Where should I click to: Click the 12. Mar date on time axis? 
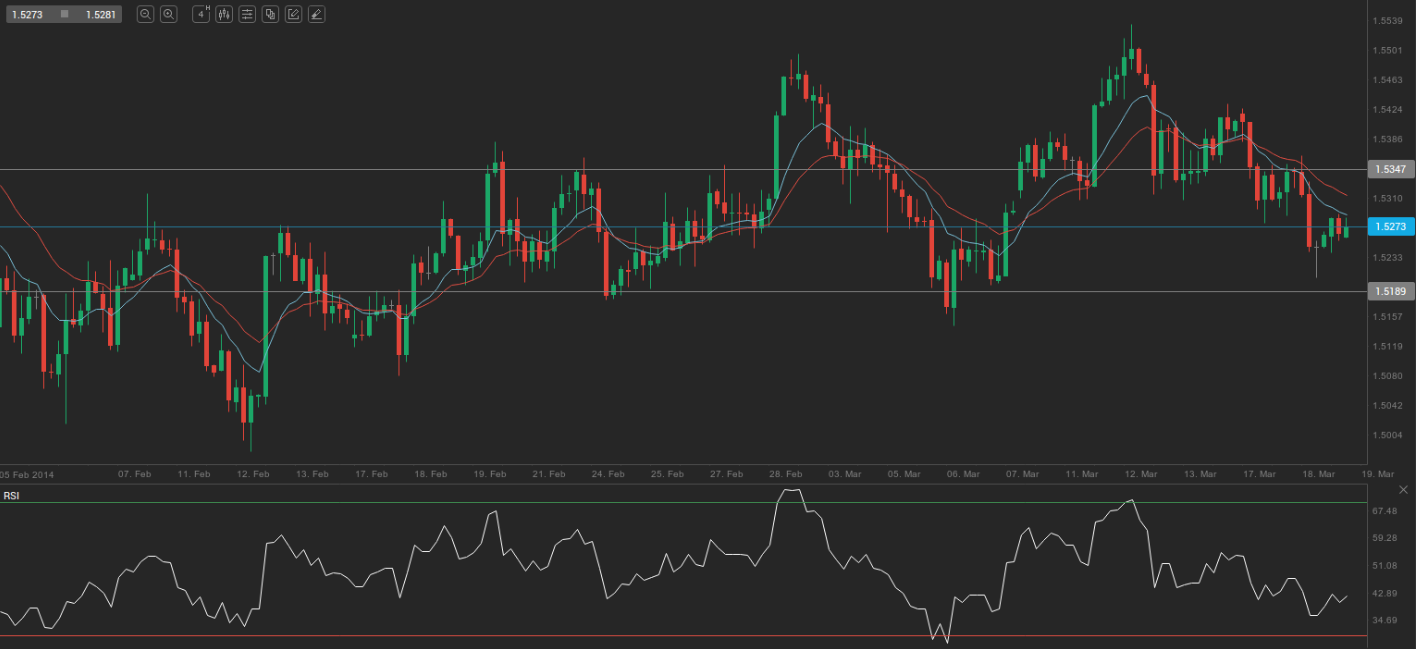pos(1141,473)
